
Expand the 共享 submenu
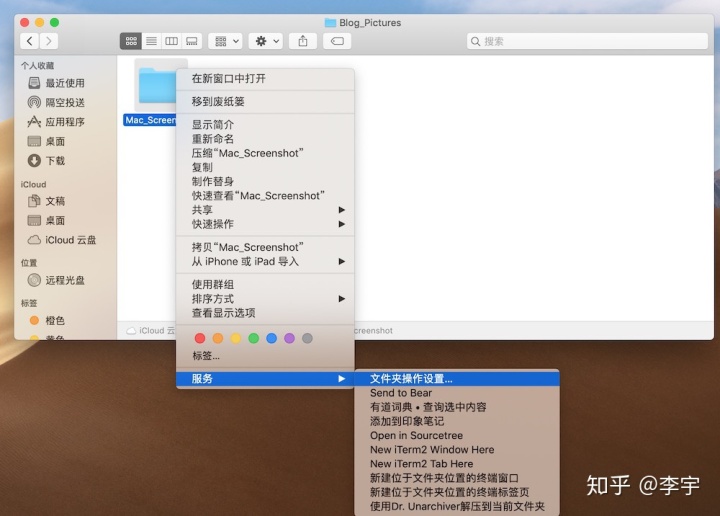pyautogui.click(x=265, y=210)
